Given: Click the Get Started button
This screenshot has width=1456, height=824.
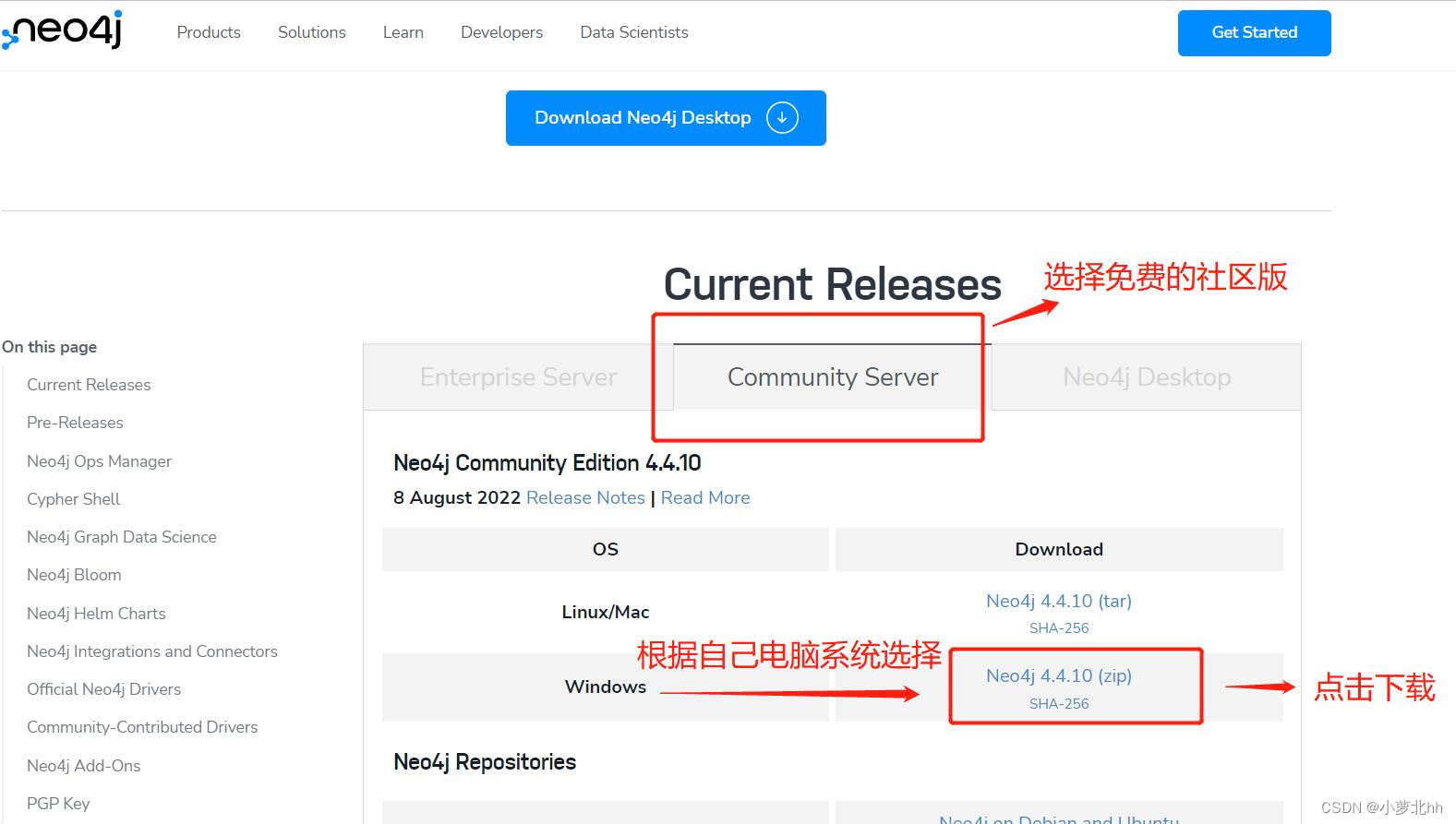Looking at the screenshot, I should click(1254, 33).
